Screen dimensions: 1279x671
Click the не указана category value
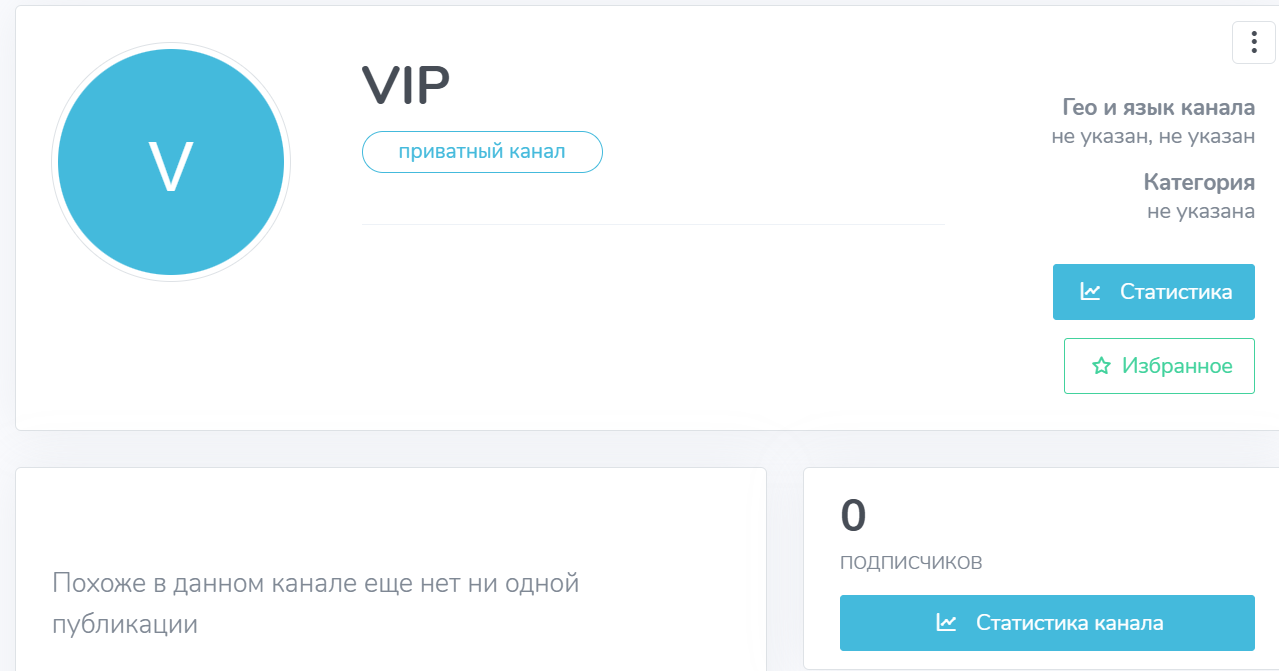[x=1200, y=211]
